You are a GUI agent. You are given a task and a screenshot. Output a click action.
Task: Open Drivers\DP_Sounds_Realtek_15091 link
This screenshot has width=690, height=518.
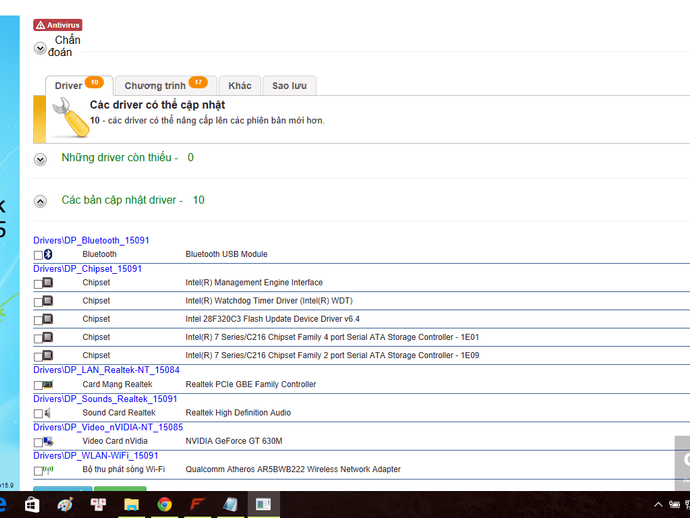[x=105, y=399]
